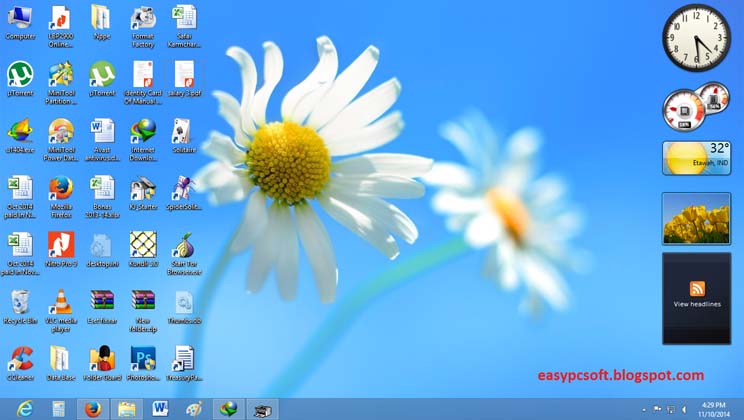Image resolution: width=744 pixels, height=420 pixels.
Task: Select the desktop.ini file
Action: 102,250
